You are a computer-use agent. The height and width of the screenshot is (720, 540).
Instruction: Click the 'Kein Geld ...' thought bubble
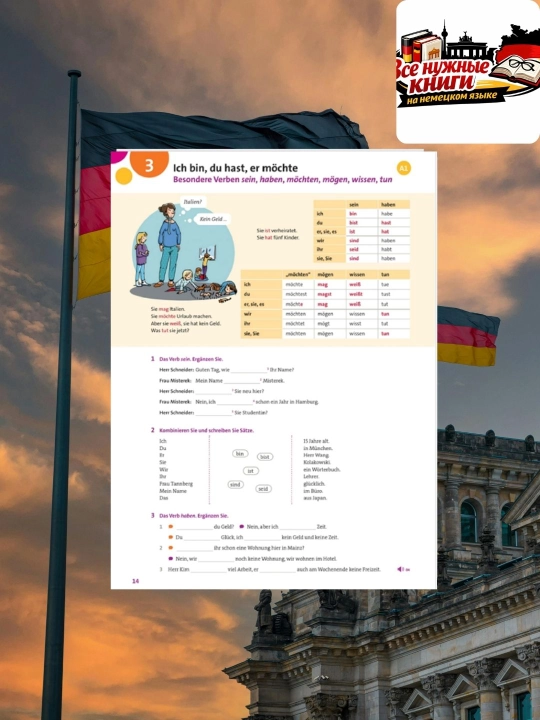213,219
